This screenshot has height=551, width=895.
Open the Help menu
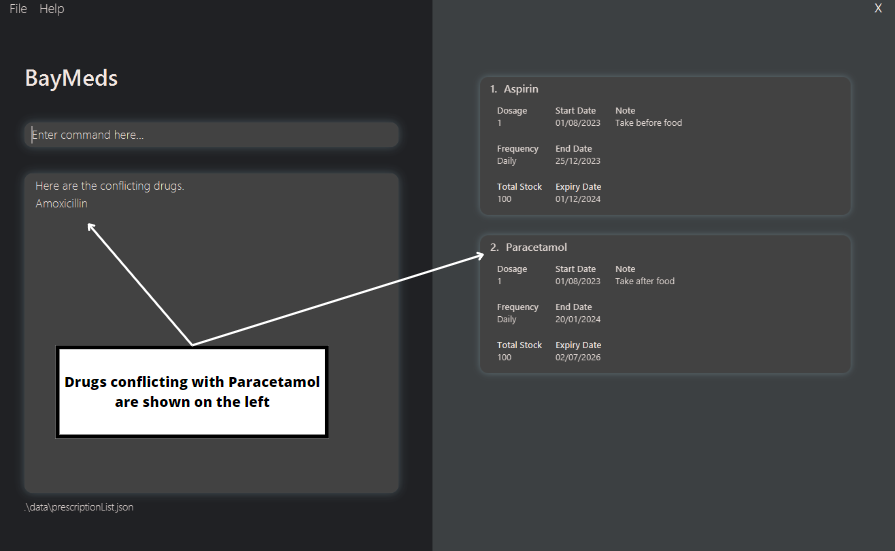[51, 9]
